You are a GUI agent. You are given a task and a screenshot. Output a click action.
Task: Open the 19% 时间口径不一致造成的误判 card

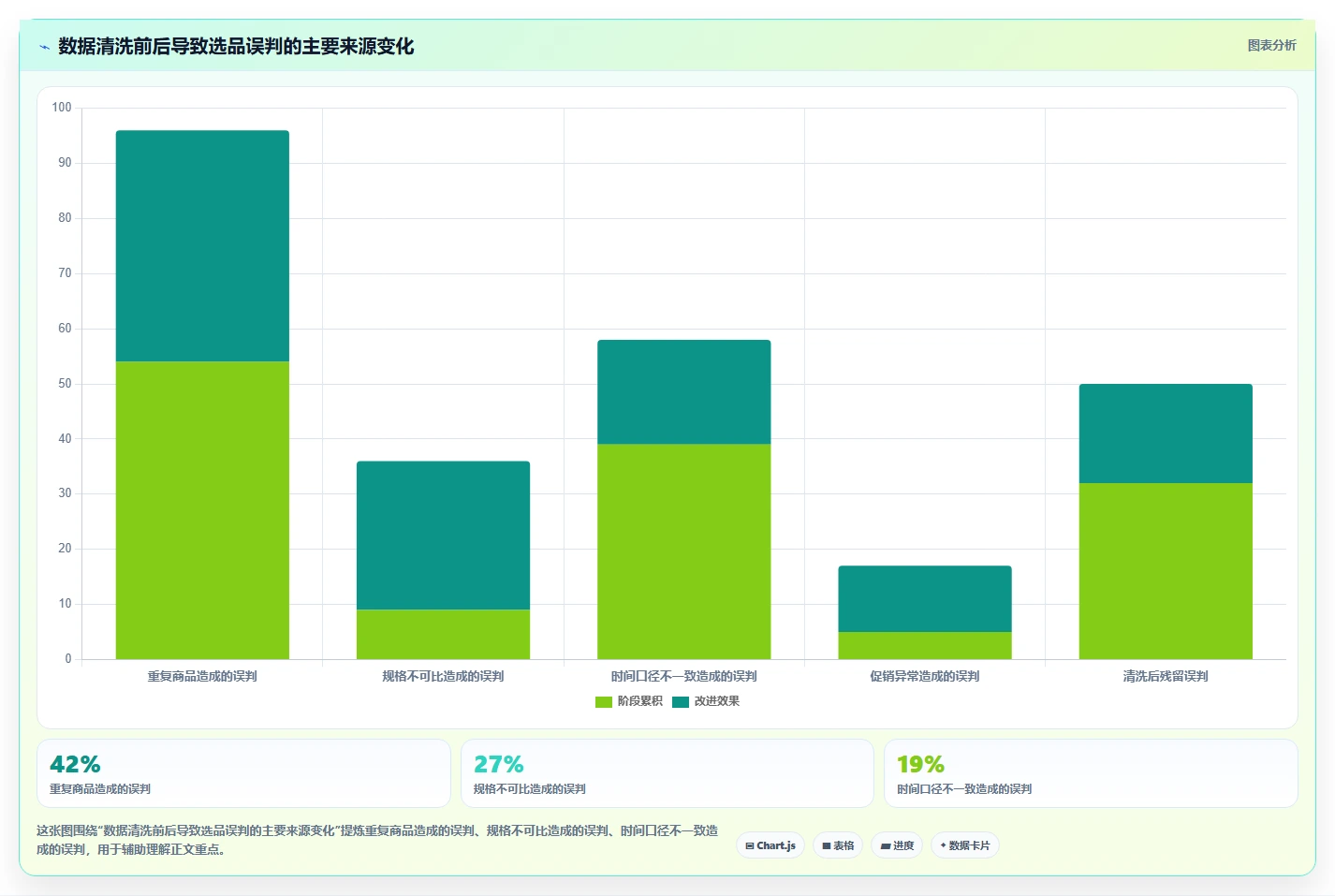pyautogui.click(x=1091, y=773)
